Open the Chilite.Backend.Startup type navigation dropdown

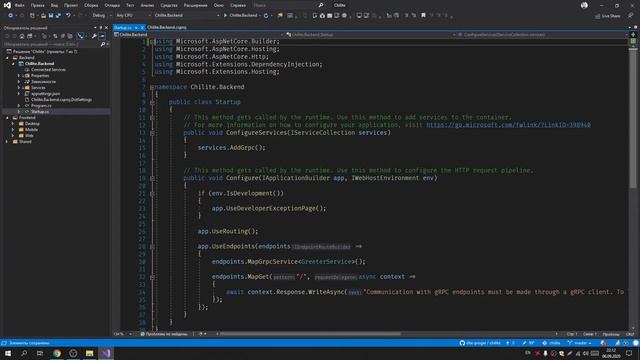[370, 35]
